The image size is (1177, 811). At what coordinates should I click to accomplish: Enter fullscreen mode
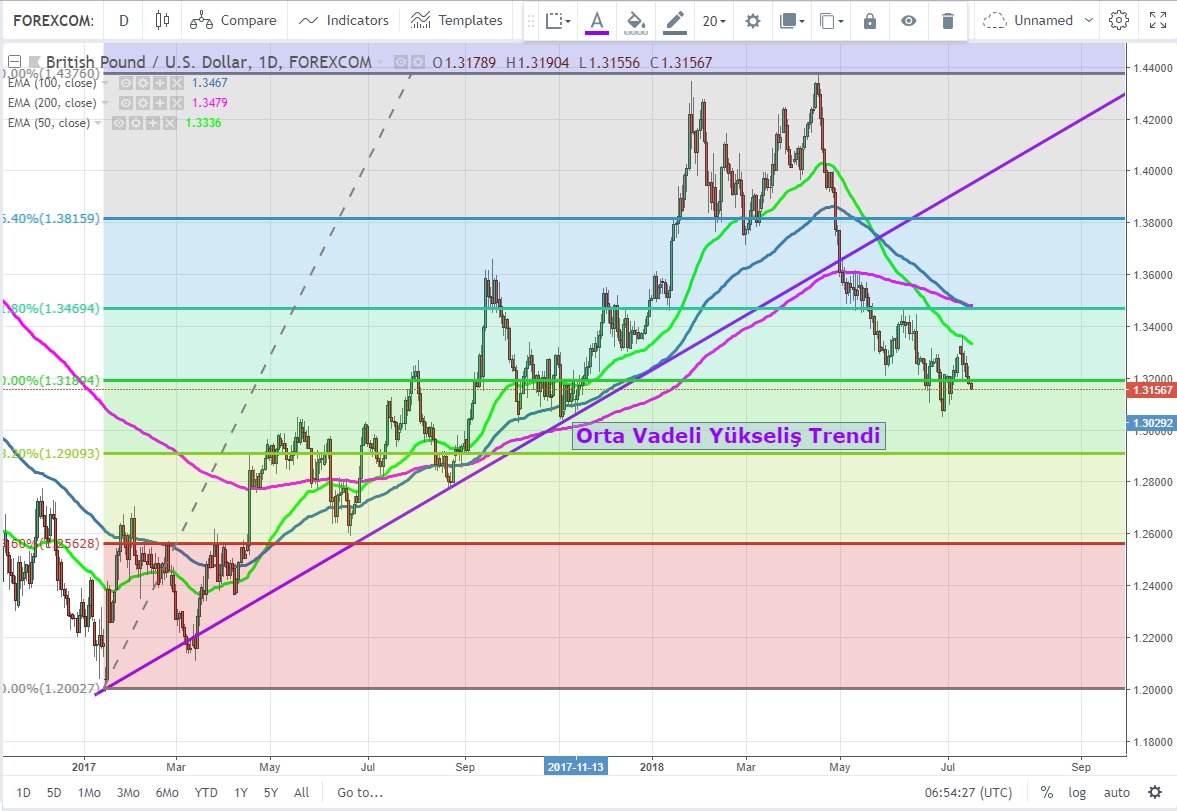point(1157,20)
